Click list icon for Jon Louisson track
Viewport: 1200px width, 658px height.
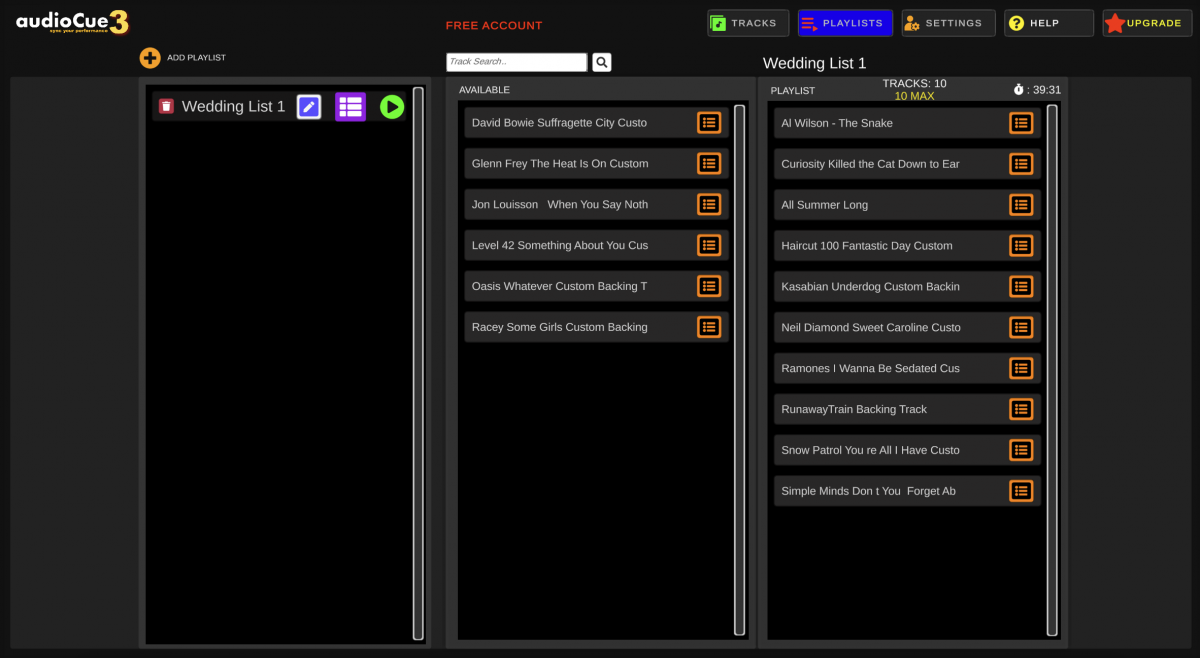(709, 205)
